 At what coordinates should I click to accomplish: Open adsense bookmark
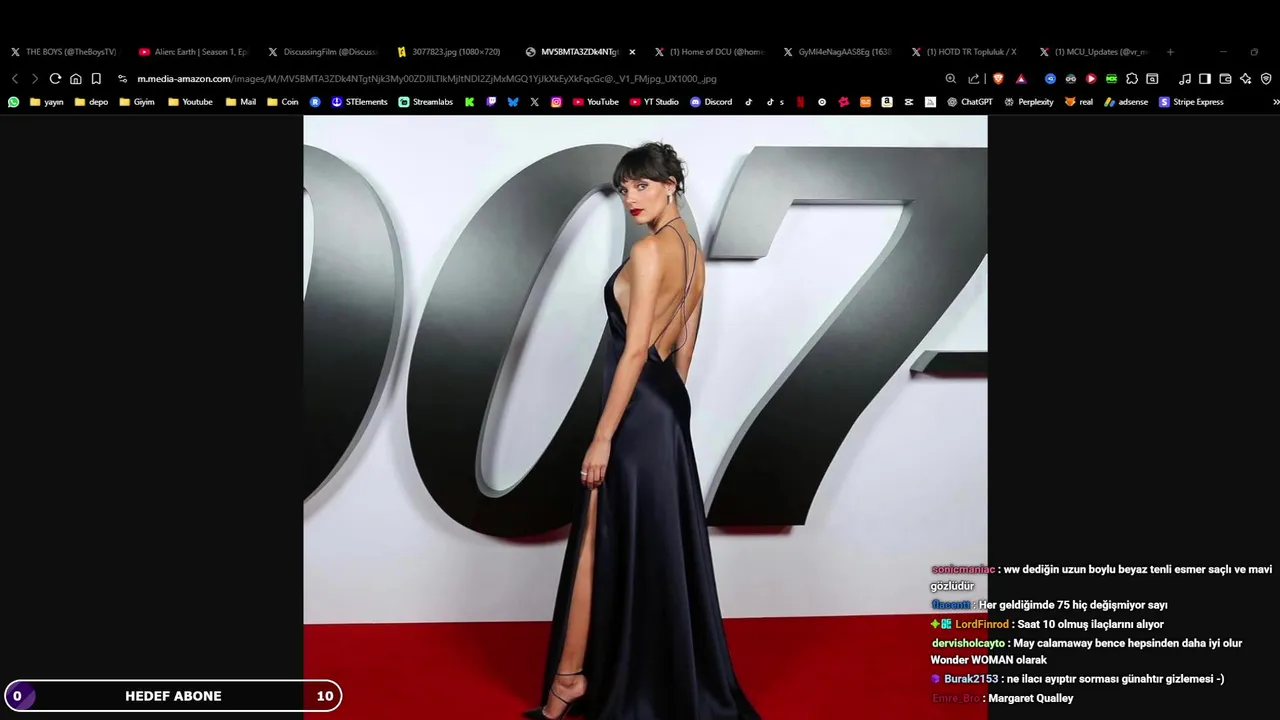[x=1126, y=102]
